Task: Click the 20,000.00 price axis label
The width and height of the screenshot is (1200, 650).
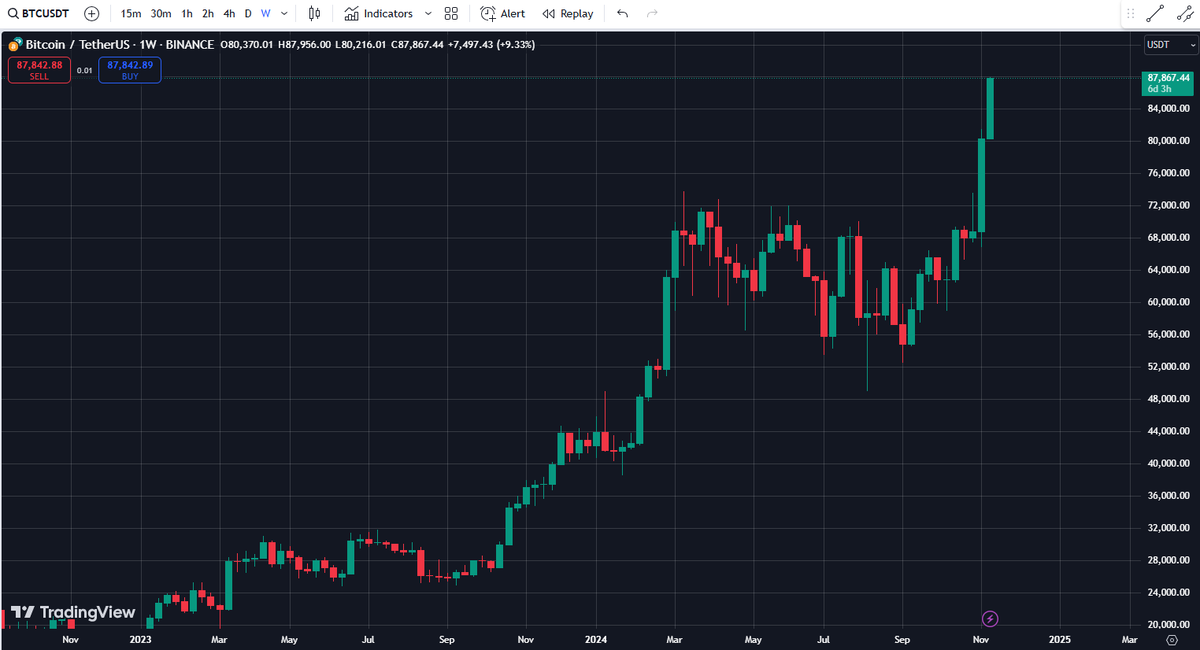Action: coord(1168,625)
